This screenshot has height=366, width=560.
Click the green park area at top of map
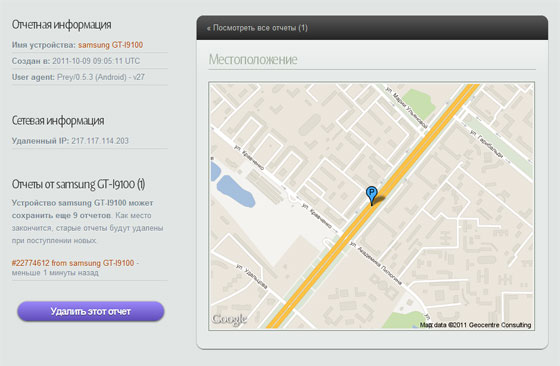coord(419,102)
